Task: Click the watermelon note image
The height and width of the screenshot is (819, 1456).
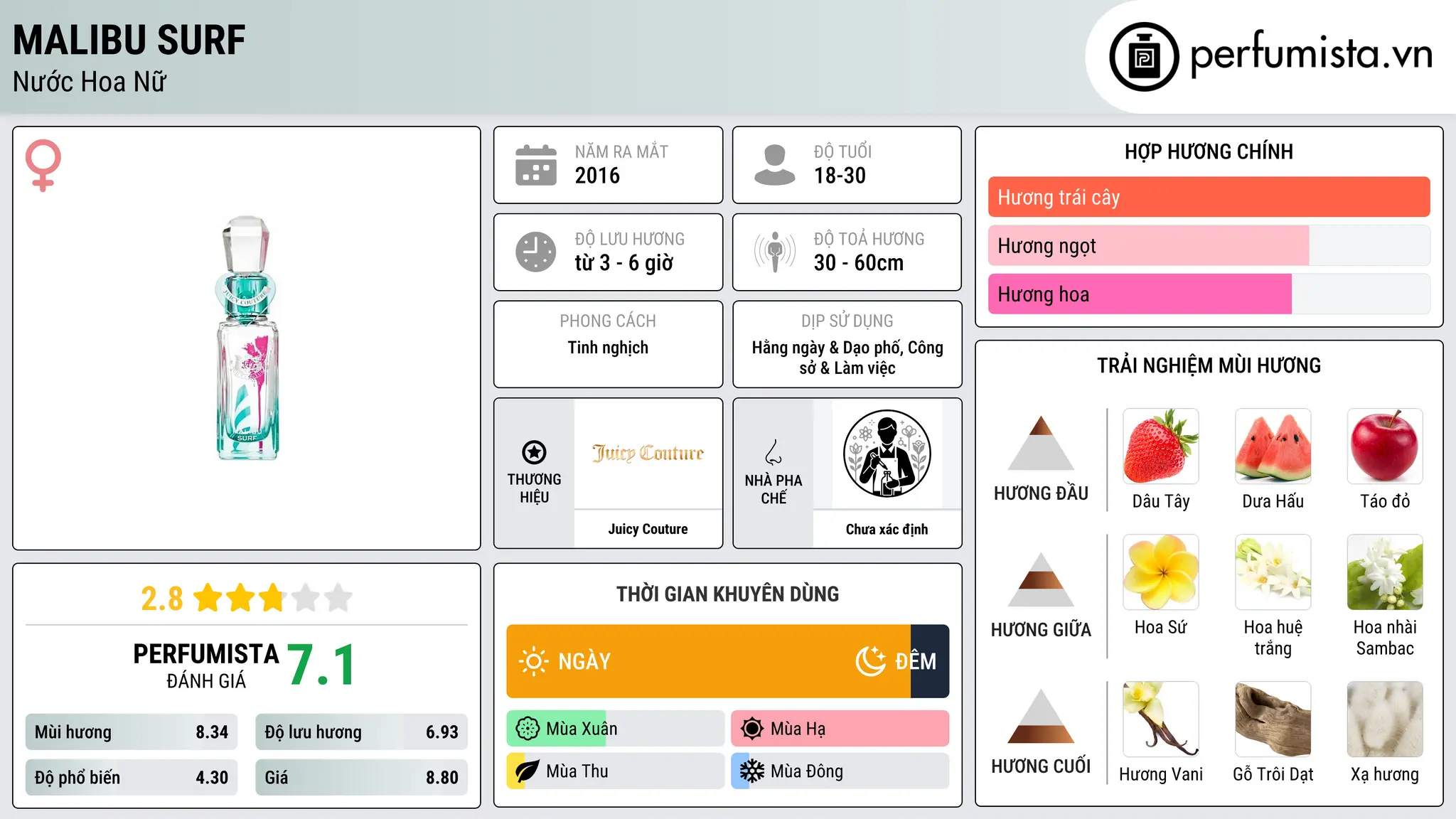Action: (1273, 446)
